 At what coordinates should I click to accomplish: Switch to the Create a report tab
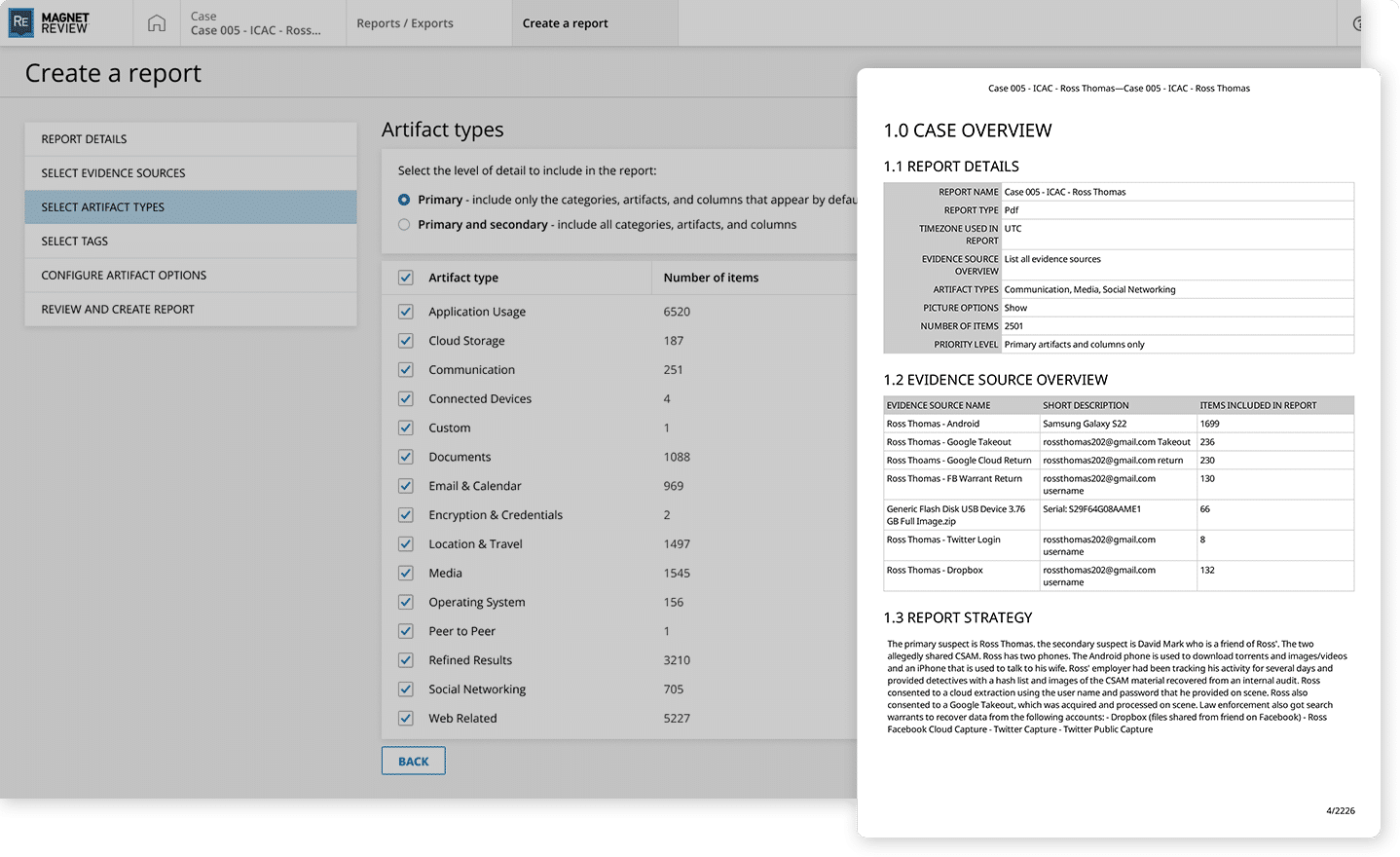[565, 23]
